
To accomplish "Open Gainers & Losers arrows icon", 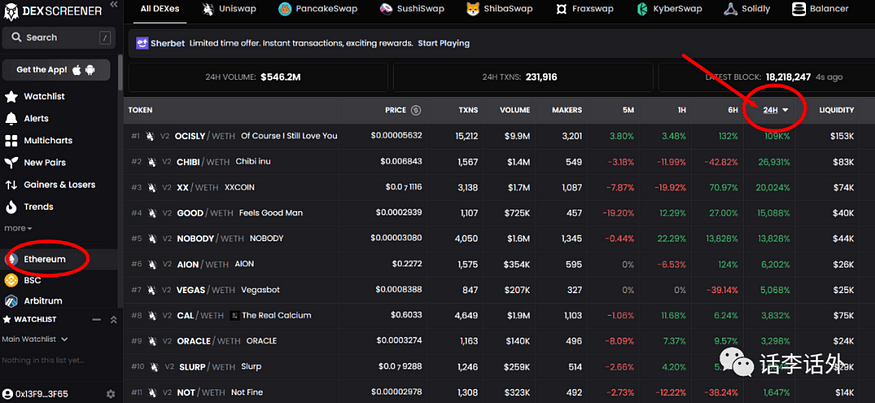I will click(11, 185).
